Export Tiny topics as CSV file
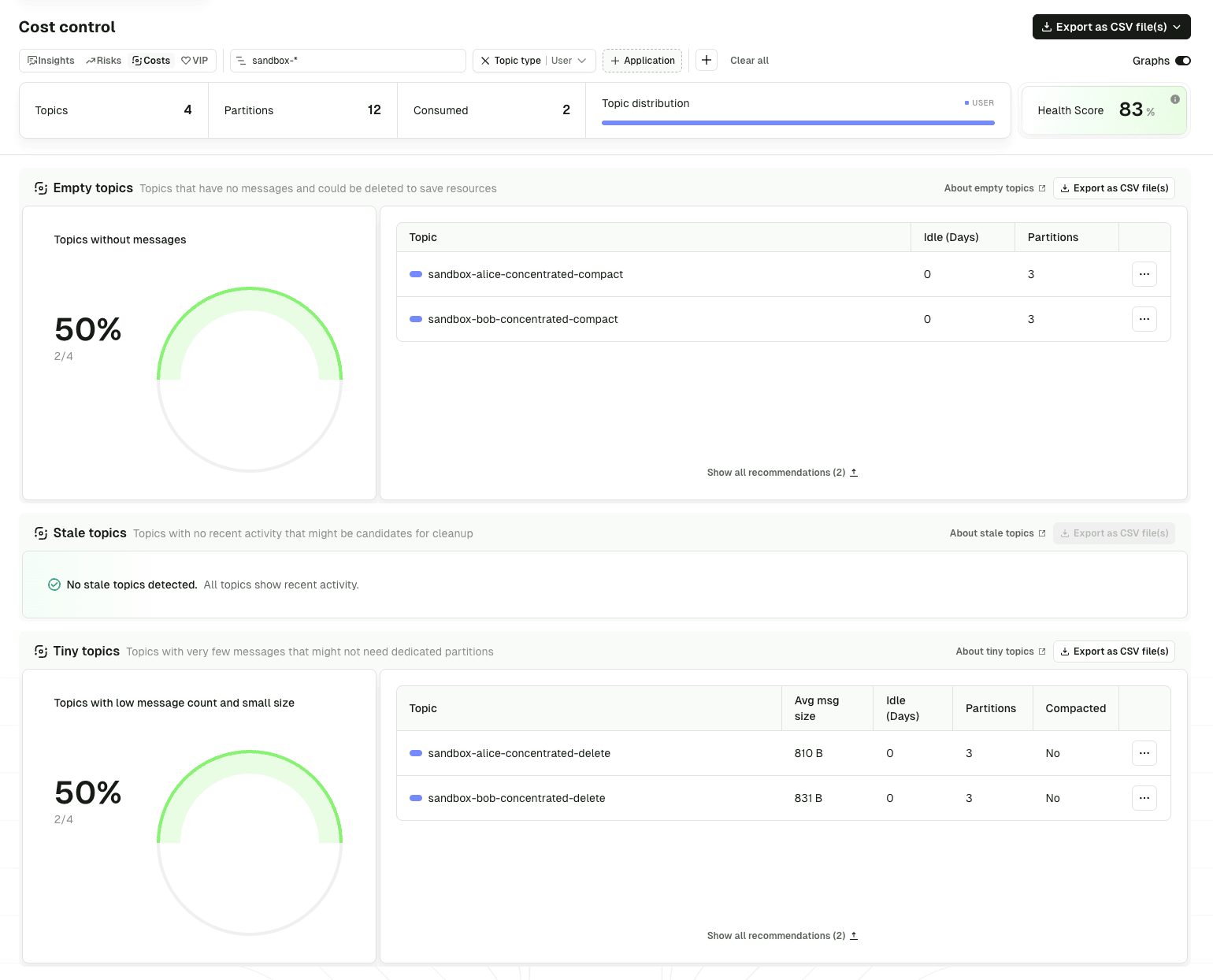1213x980 pixels. pyautogui.click(x=1114, y=651)
